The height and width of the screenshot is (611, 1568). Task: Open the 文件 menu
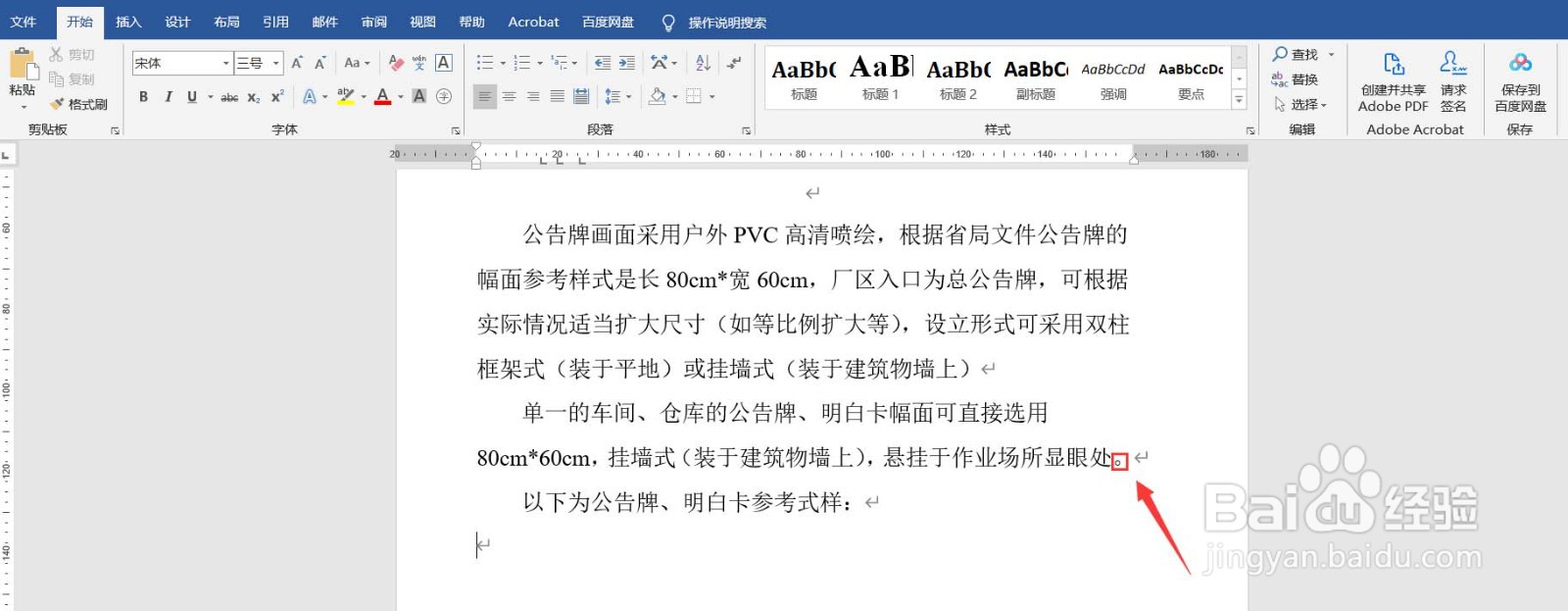23,22
